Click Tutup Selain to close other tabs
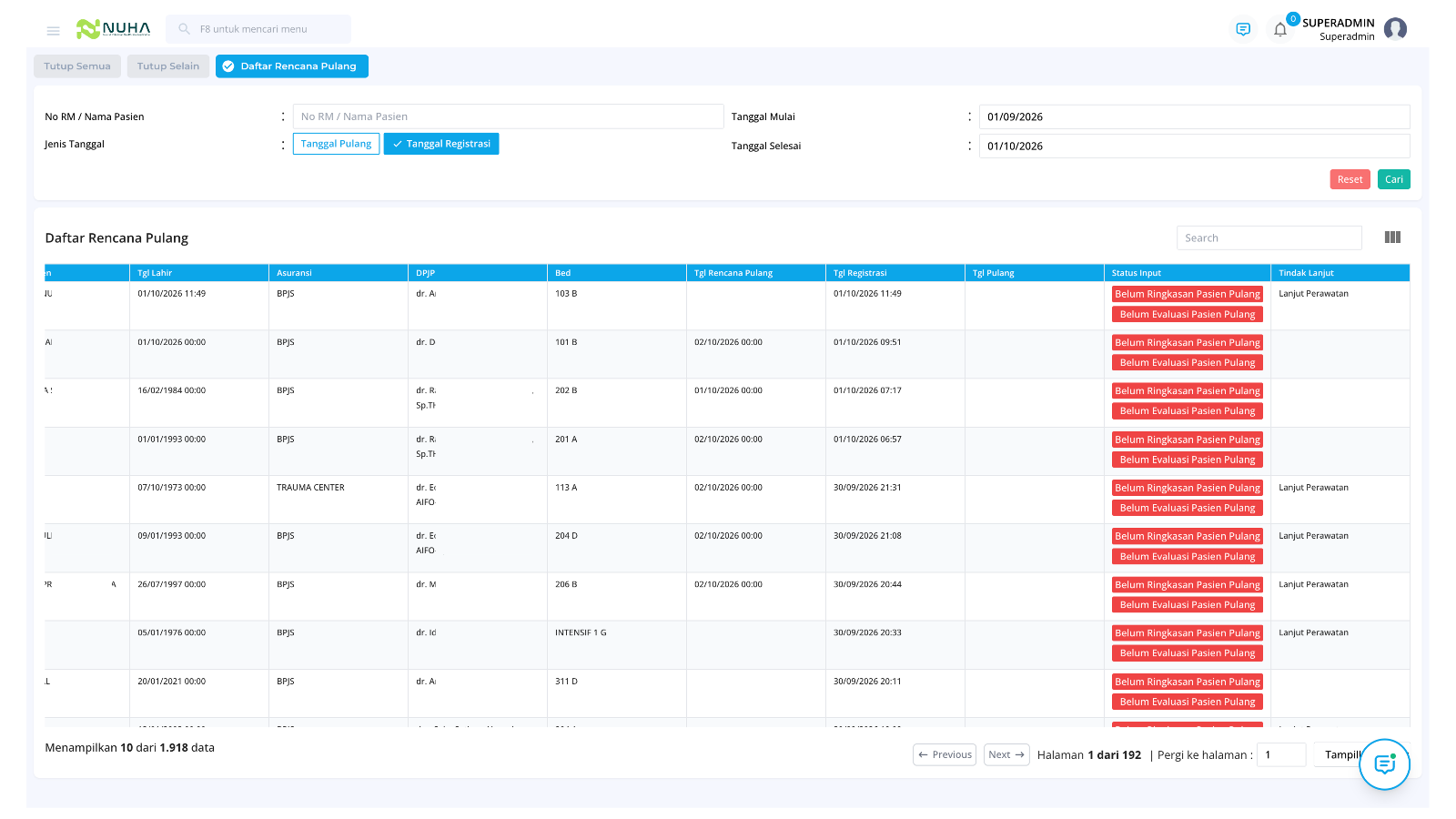1456x819 pixels. click(x=168, y=66)
